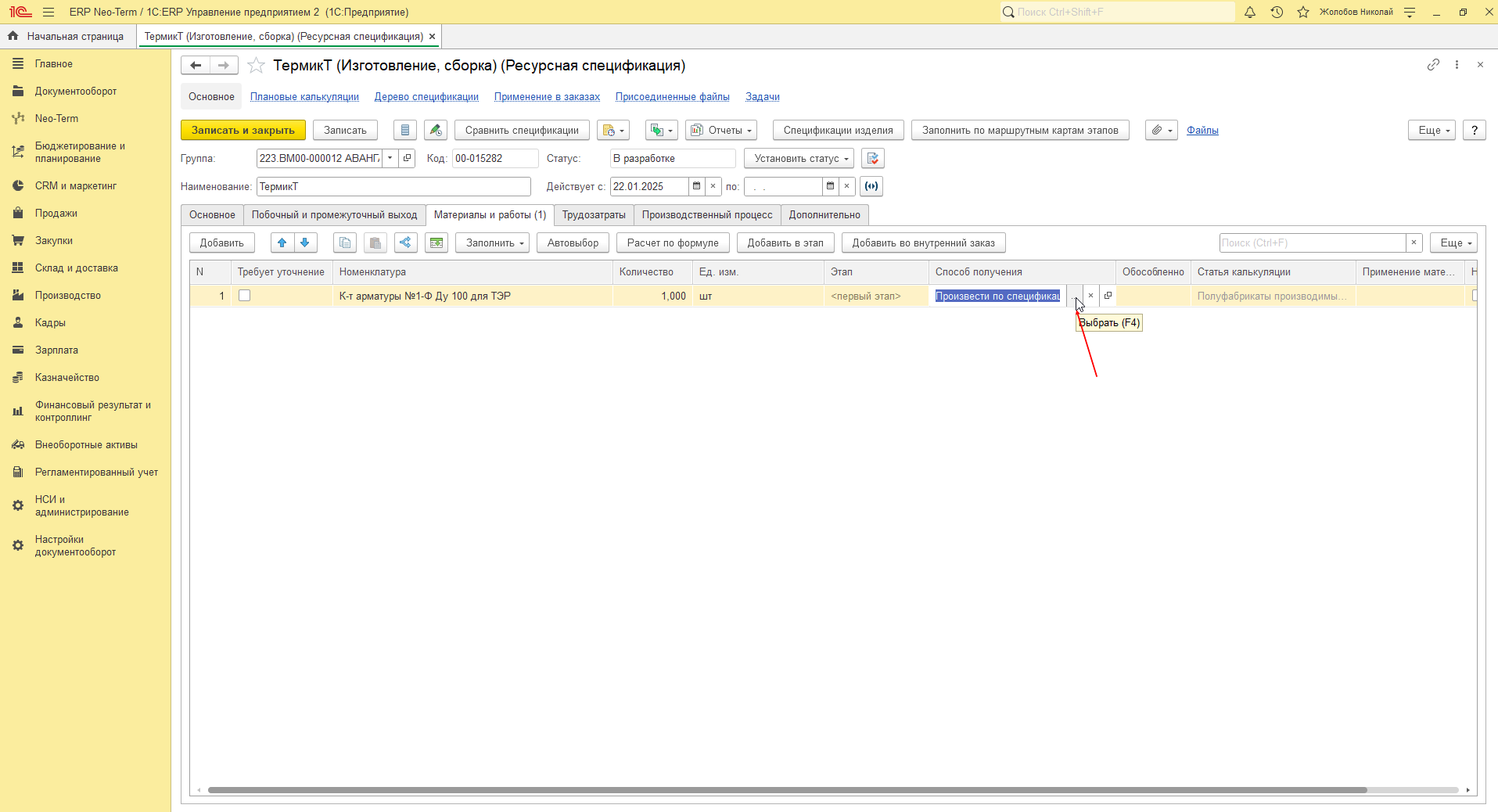
Task: Open the calendar picker for по date
Action: pyautogui.click(x=830, y=186)
